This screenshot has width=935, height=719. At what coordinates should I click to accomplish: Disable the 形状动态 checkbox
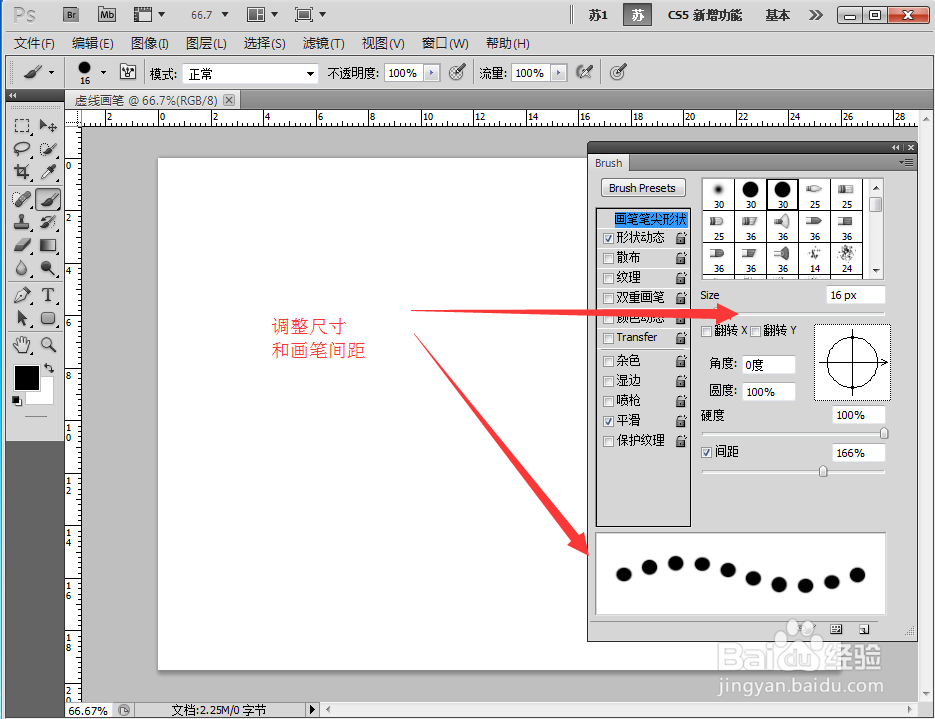(608, 238)
